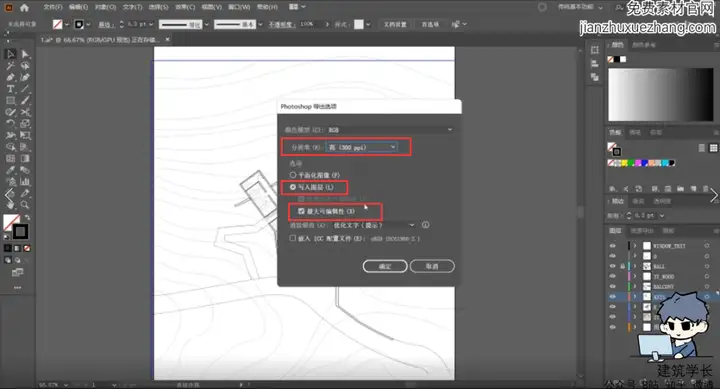Enable the 嵌入 ICC 配置文件 checkbox
Image resolution: width=720 pixels, height=389 pixels.
tap(292, 238)
